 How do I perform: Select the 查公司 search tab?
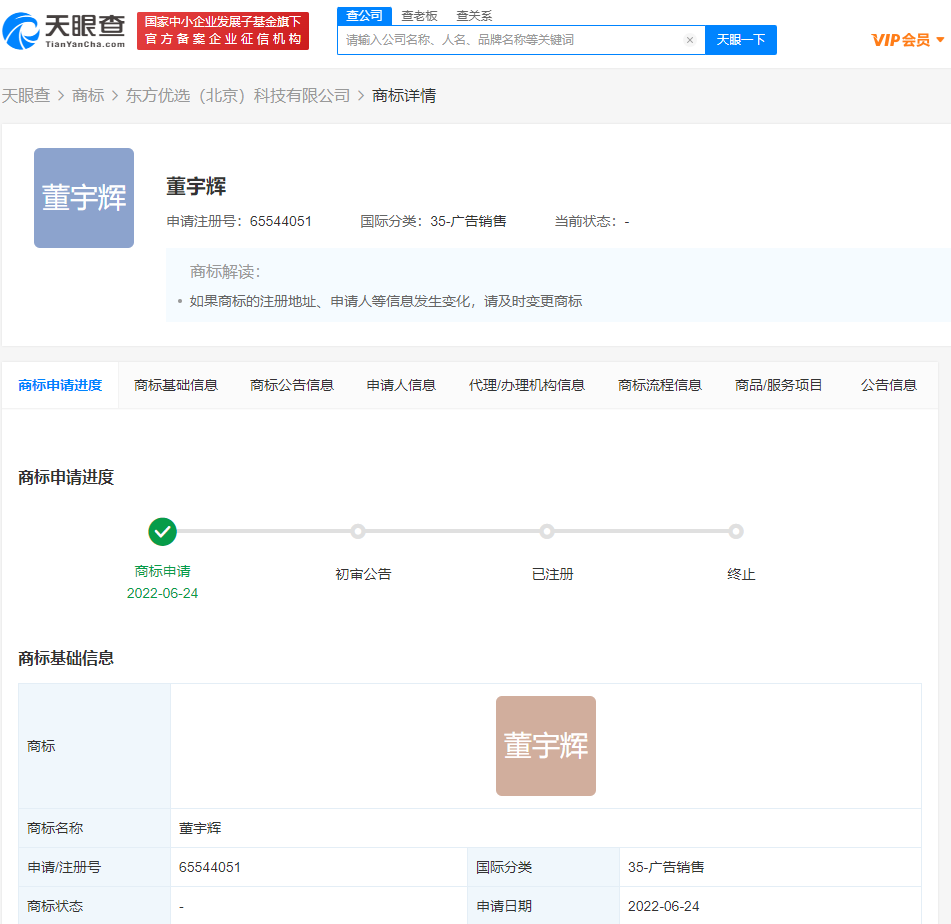pos(364,16)
